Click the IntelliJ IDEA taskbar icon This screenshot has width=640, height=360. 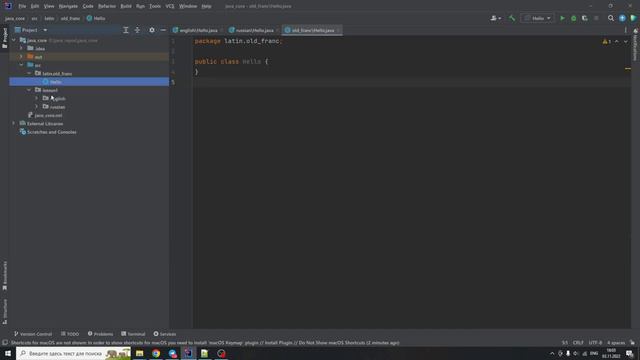[188, 353]
